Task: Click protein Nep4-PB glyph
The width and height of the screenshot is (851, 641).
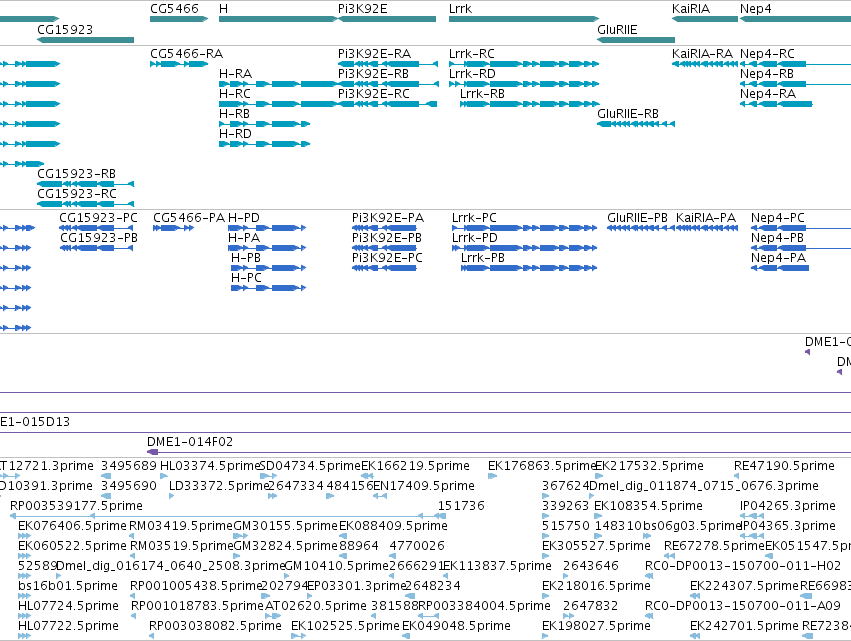Action: [801, 248]
